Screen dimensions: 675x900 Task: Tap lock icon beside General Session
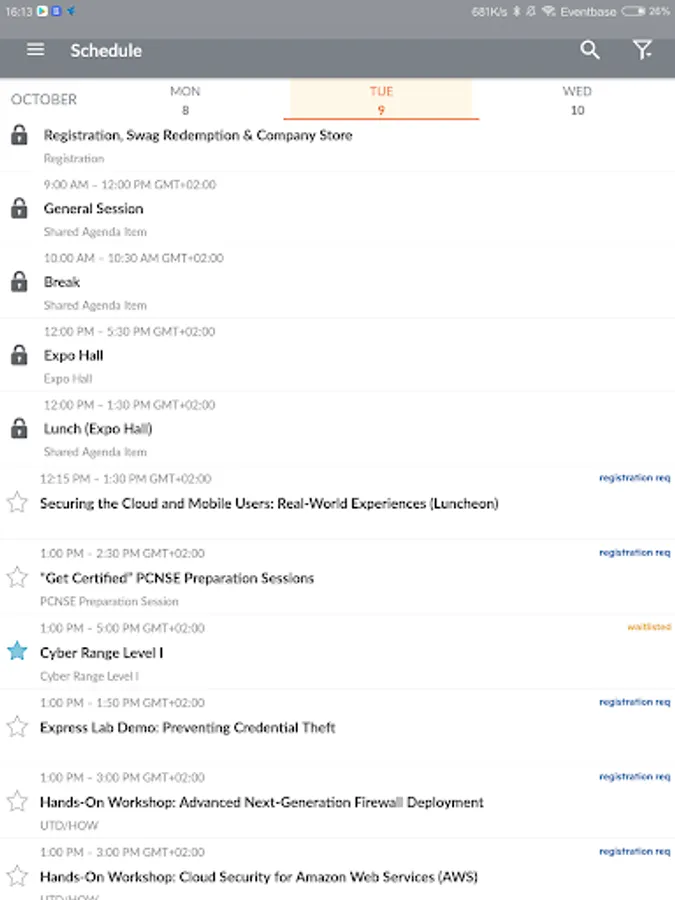coord(19,208)
